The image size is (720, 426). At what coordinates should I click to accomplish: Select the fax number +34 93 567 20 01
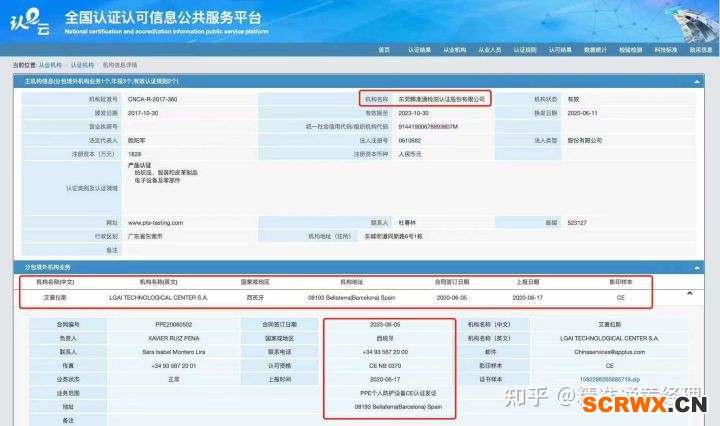(174, 366)
